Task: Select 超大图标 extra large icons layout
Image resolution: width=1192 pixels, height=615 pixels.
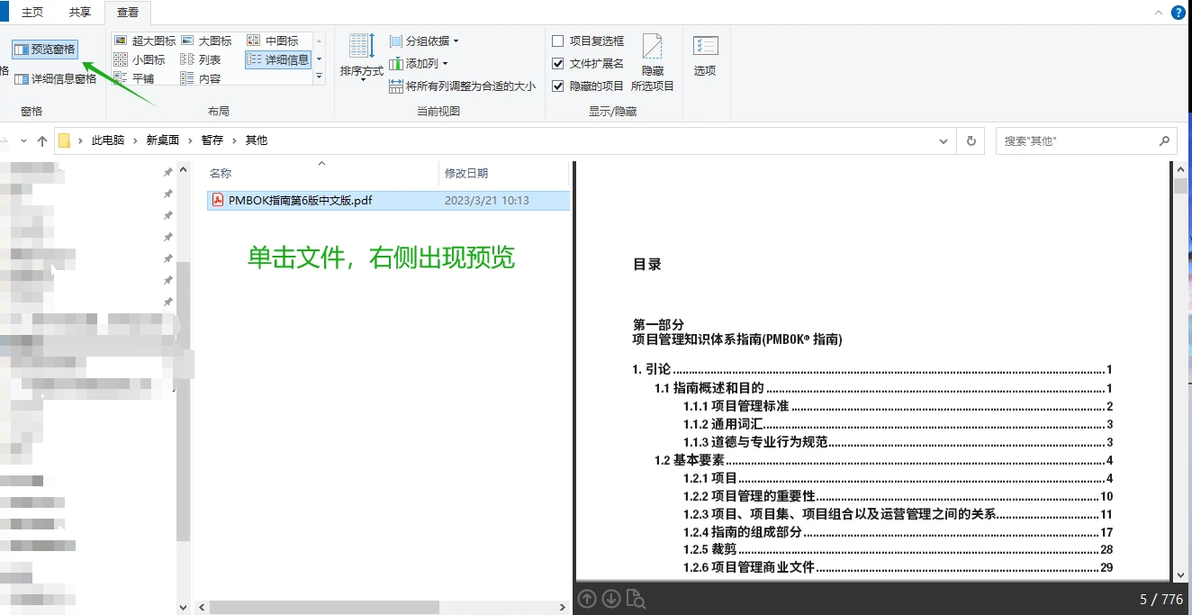Action: pos(145,41)
